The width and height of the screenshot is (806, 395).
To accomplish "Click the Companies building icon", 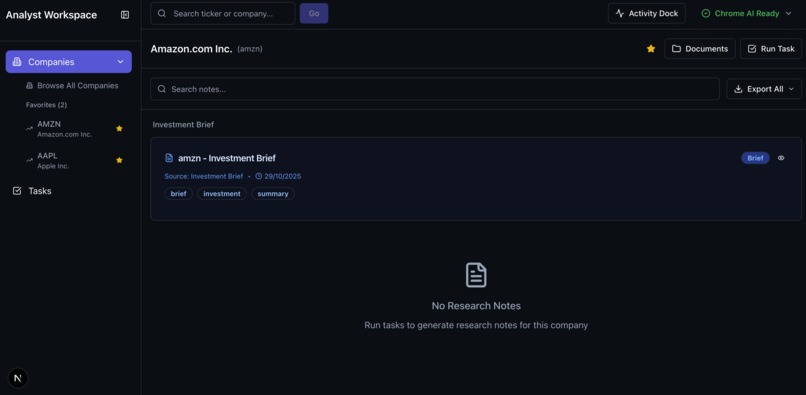I will [x=17, y=62].
